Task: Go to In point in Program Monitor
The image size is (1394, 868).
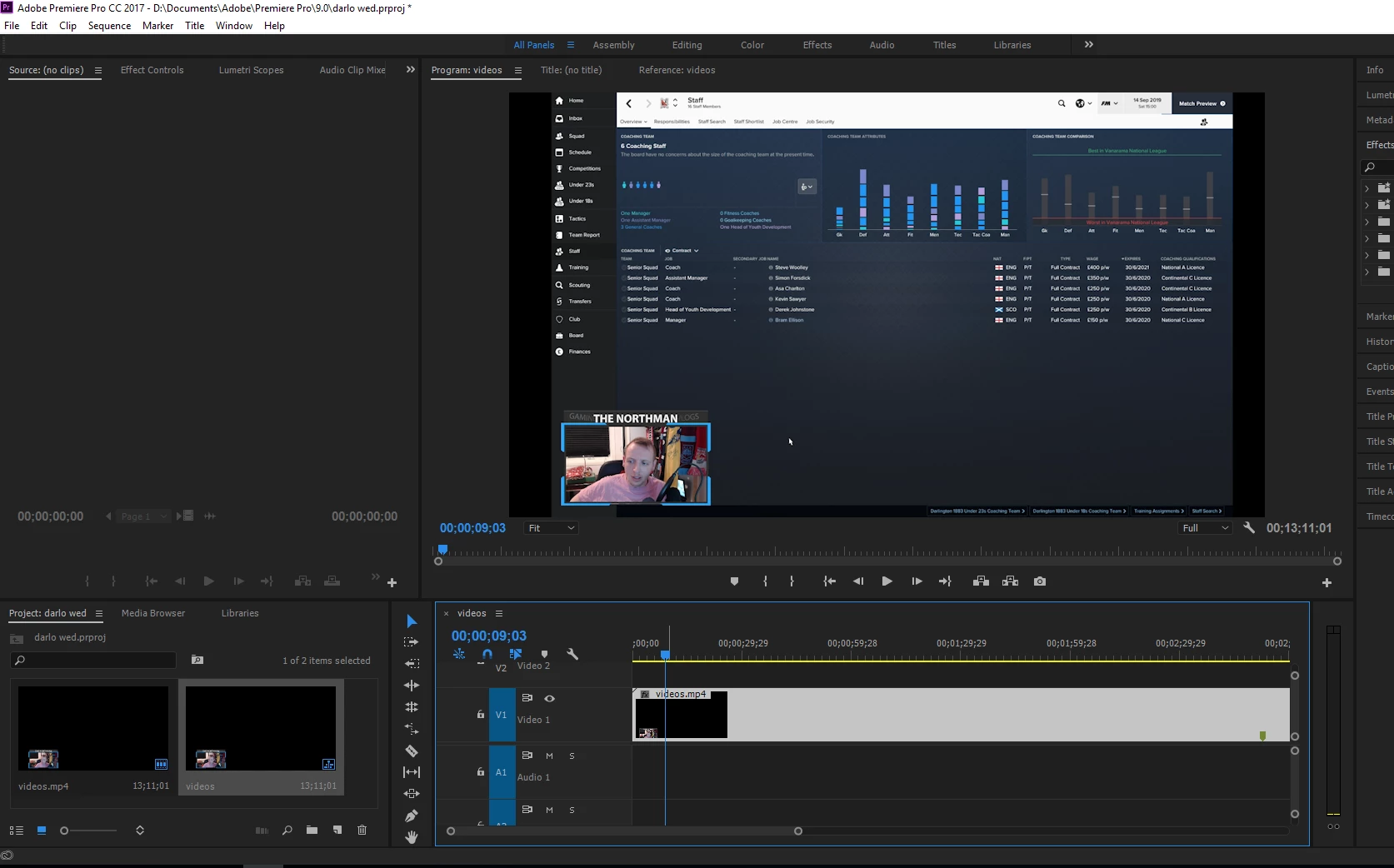Action: [x=829, y=581]
